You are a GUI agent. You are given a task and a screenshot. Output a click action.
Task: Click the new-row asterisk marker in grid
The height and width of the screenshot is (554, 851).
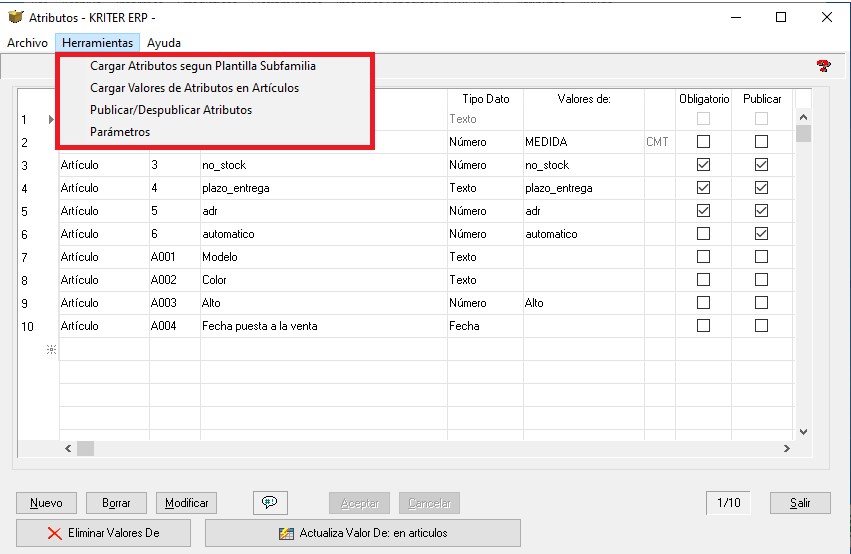point(51,349)
